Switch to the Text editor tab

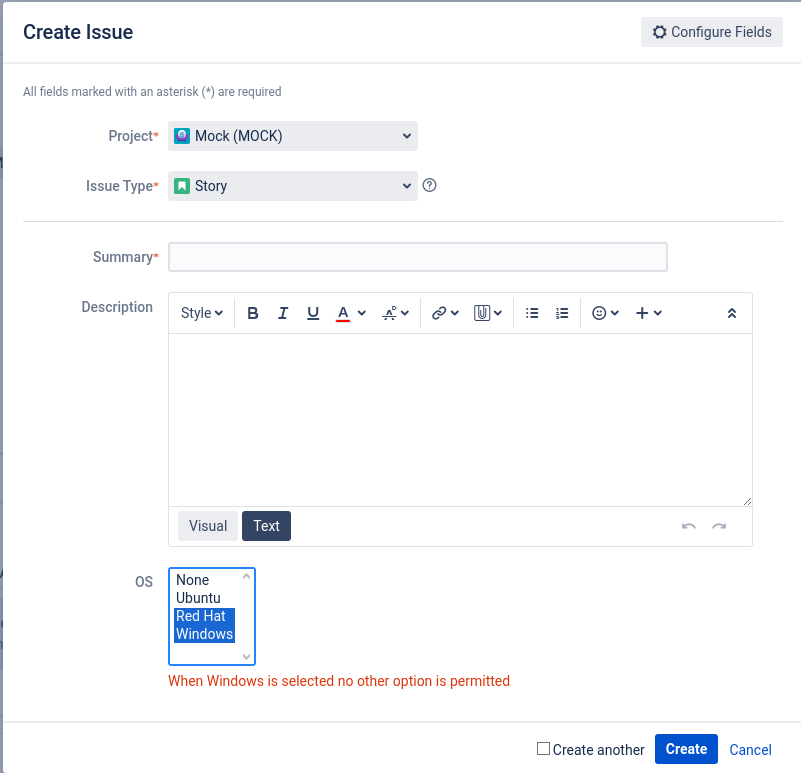[266, 526]
